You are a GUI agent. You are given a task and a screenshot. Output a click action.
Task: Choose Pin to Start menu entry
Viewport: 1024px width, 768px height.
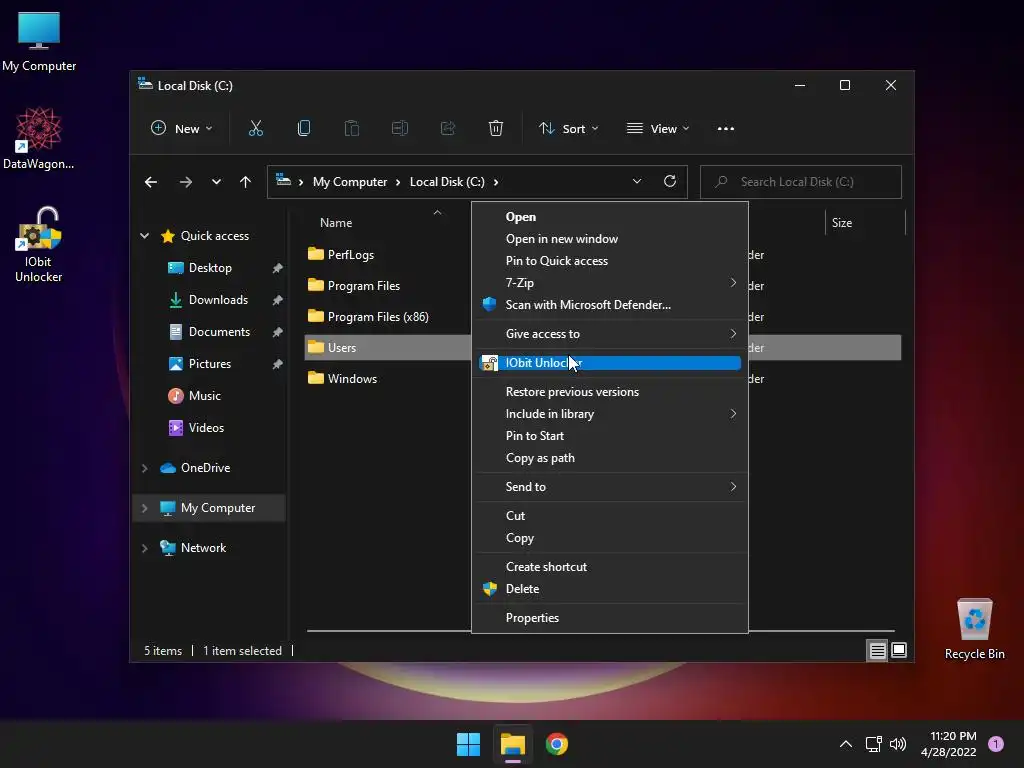(610, 436)
